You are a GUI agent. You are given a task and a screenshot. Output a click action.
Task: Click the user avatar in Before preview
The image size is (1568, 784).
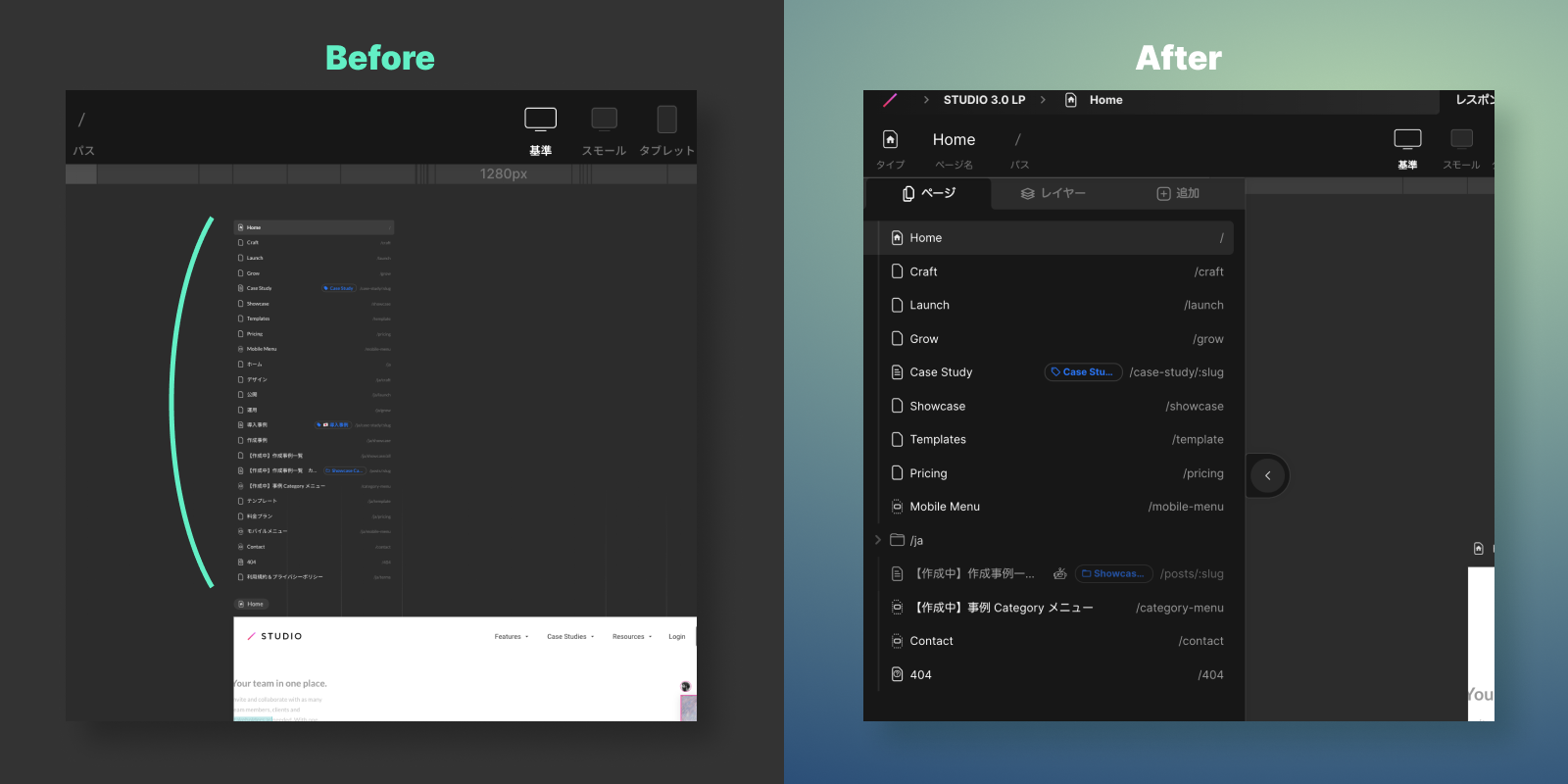pyautogui.click(x=686, y=687)
